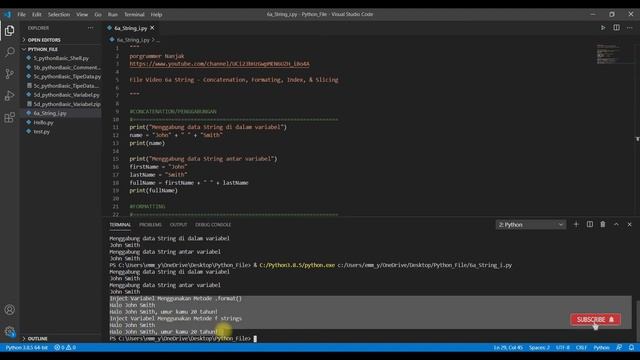Click terminal prompt input line
The image size is (640, 360).
click(x=182, y=339)
